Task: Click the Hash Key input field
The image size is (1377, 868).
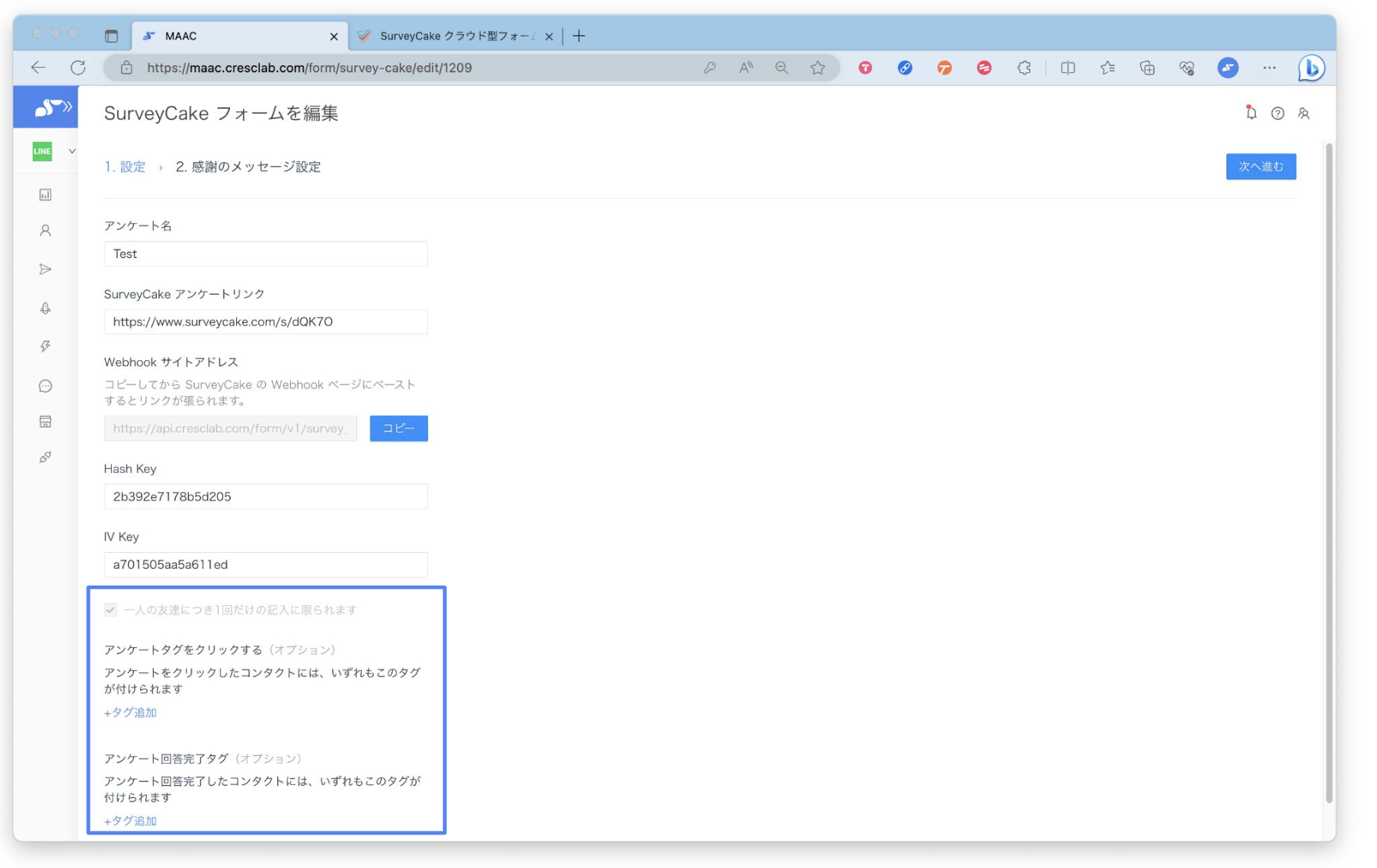Action: tap(266, 496)
